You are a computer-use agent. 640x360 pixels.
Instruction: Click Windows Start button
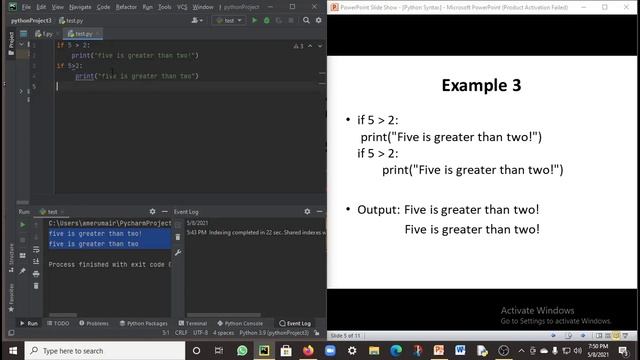click(x=13, y=351)
